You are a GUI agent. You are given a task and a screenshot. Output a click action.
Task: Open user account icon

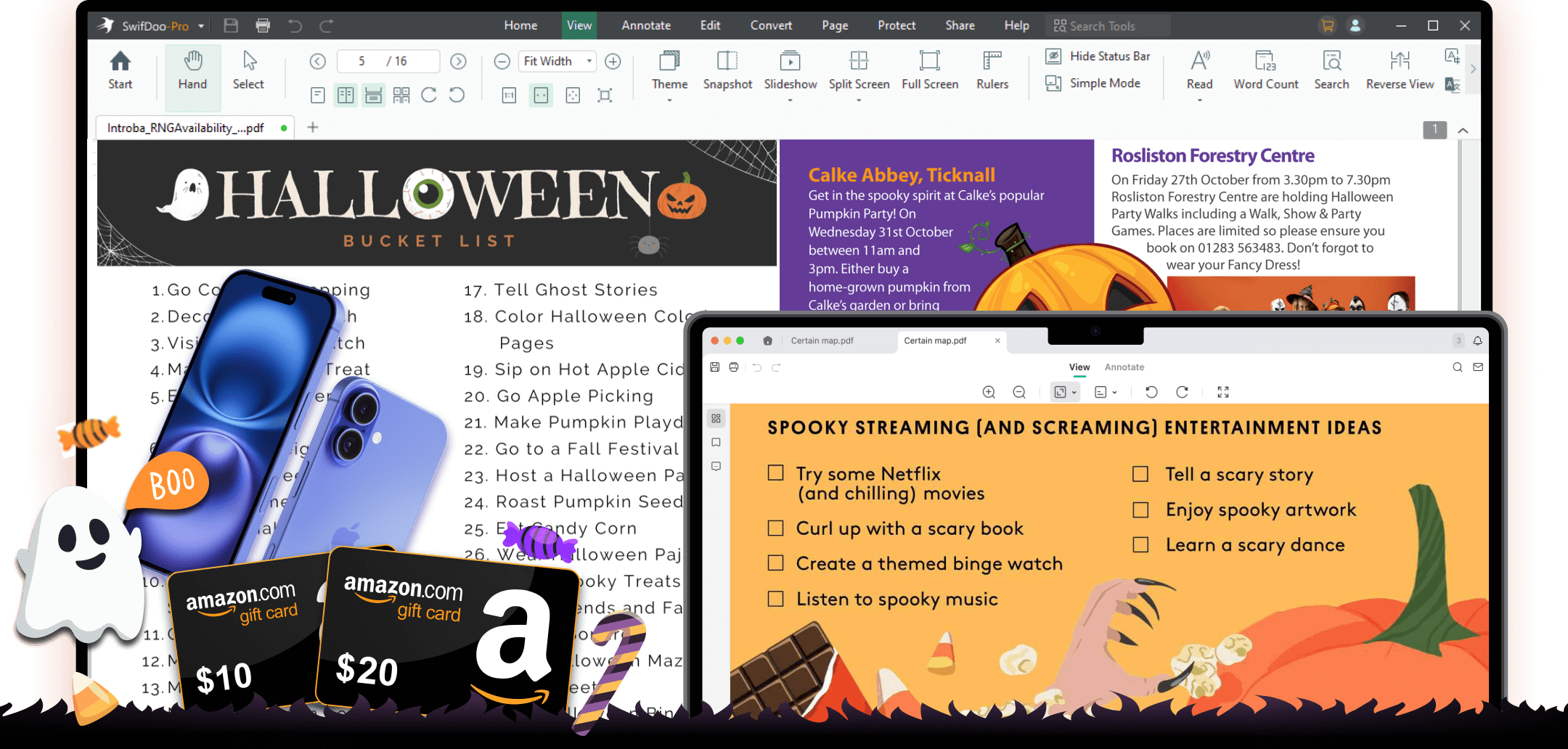coord(1355,25)
